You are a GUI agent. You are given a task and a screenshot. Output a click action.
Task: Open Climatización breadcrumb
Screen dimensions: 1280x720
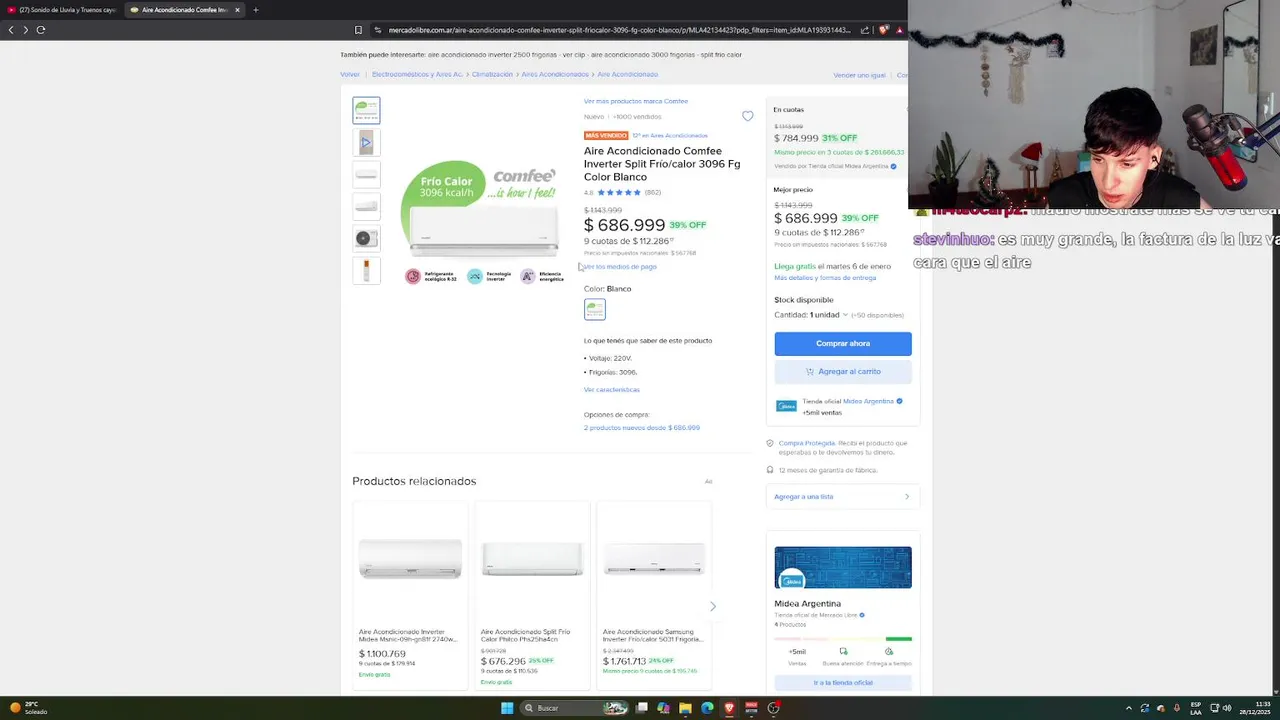492,75
